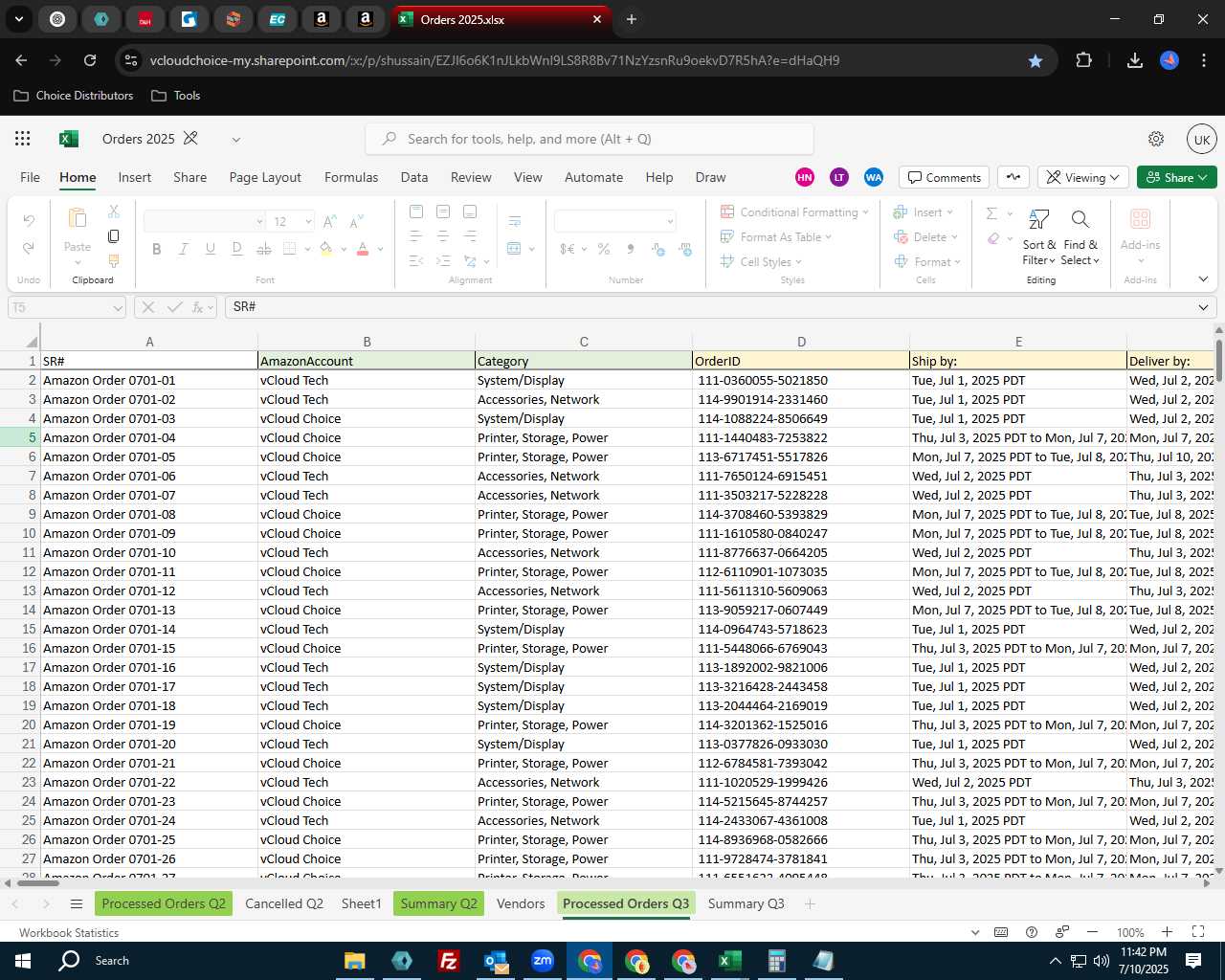This screenshot has height=980, width=1225.
Task: Click the Increase Font Size icon
Action: 330,221
